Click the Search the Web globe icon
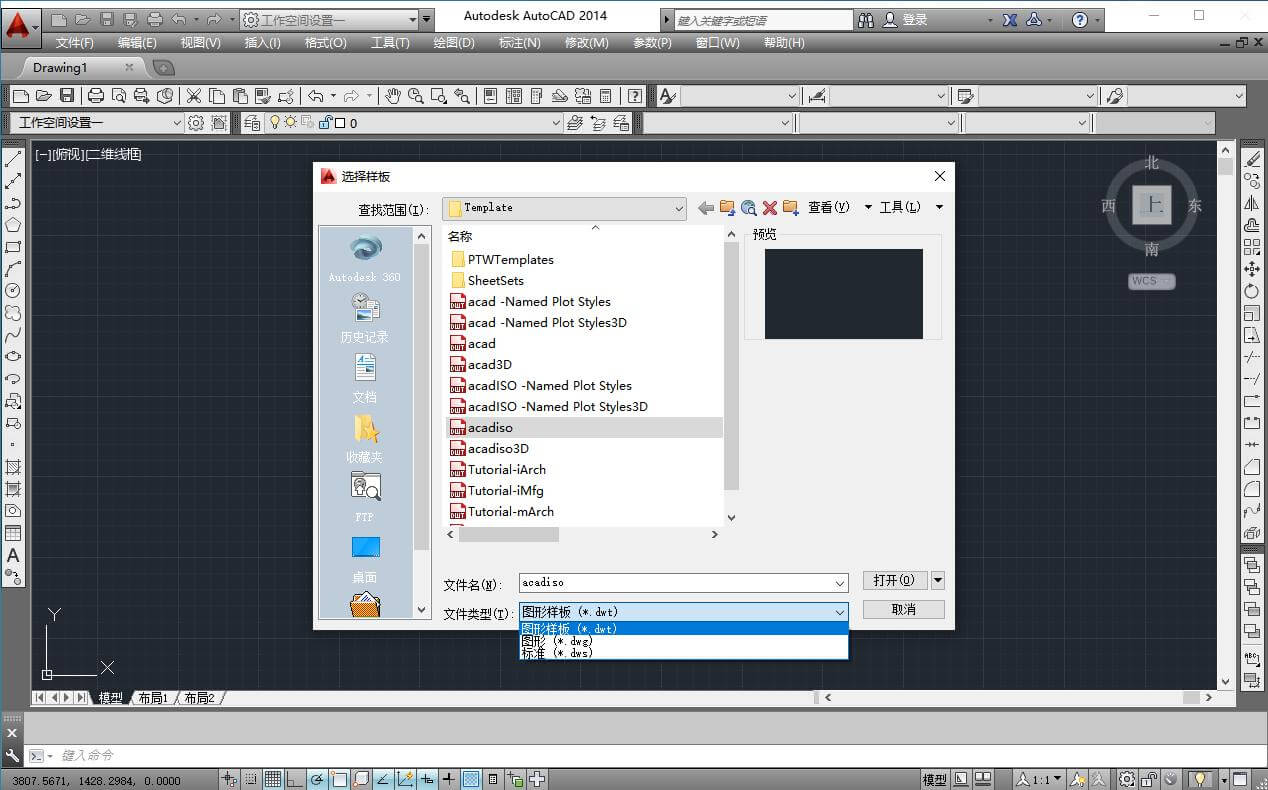This screenshot has height=790, width=1268. tap(748, 208)
